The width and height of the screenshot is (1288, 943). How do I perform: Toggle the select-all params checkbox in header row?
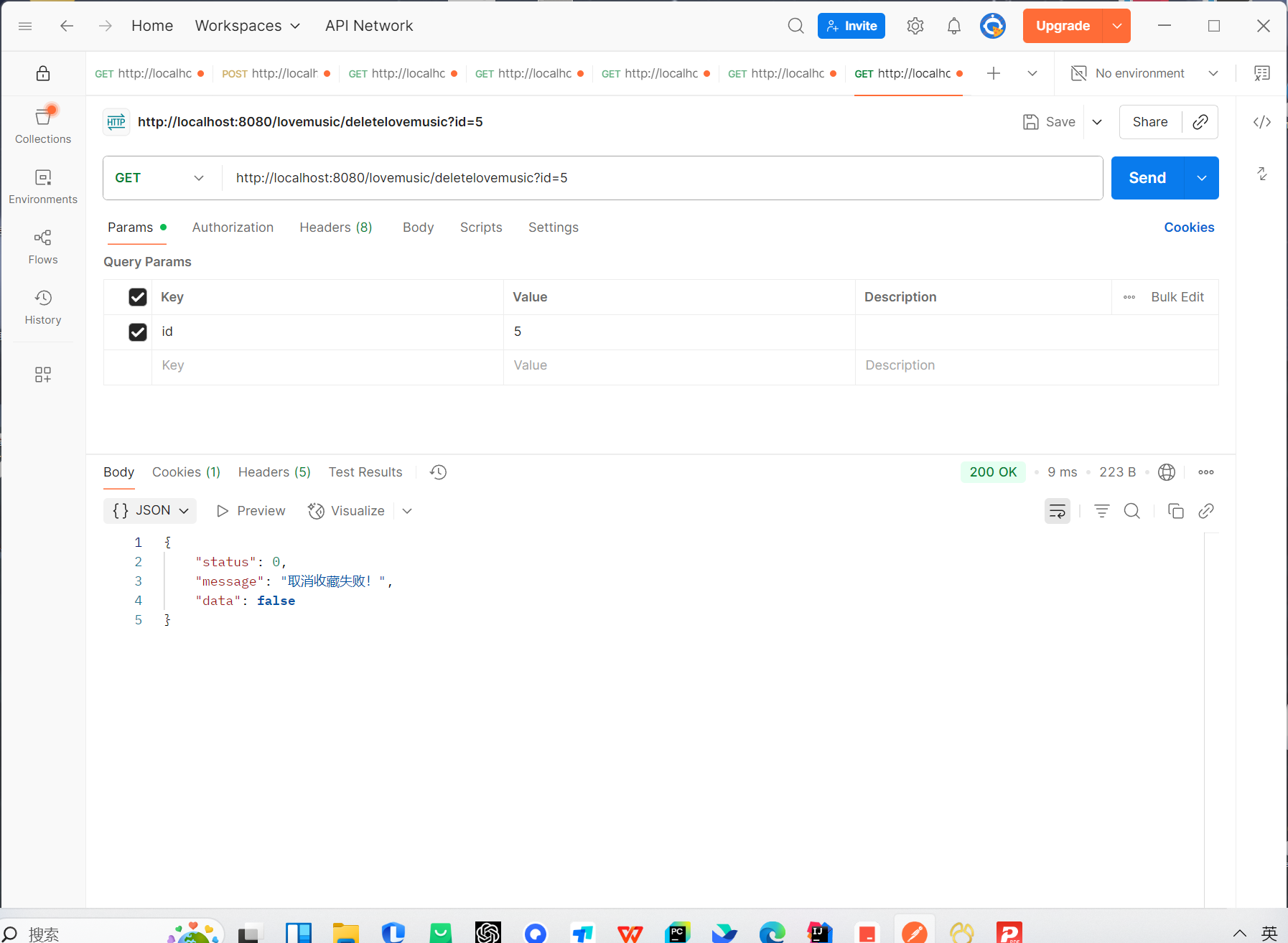pos(138,297)
